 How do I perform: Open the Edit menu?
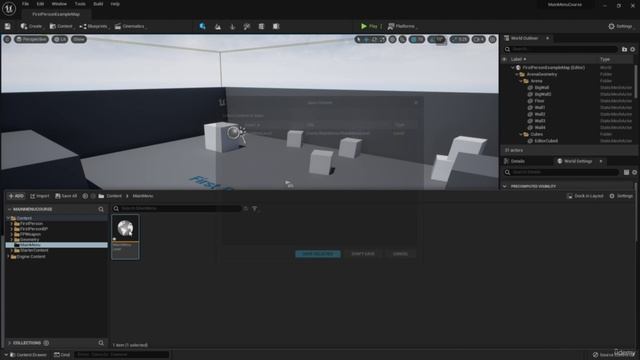click(x=40, y=4)
